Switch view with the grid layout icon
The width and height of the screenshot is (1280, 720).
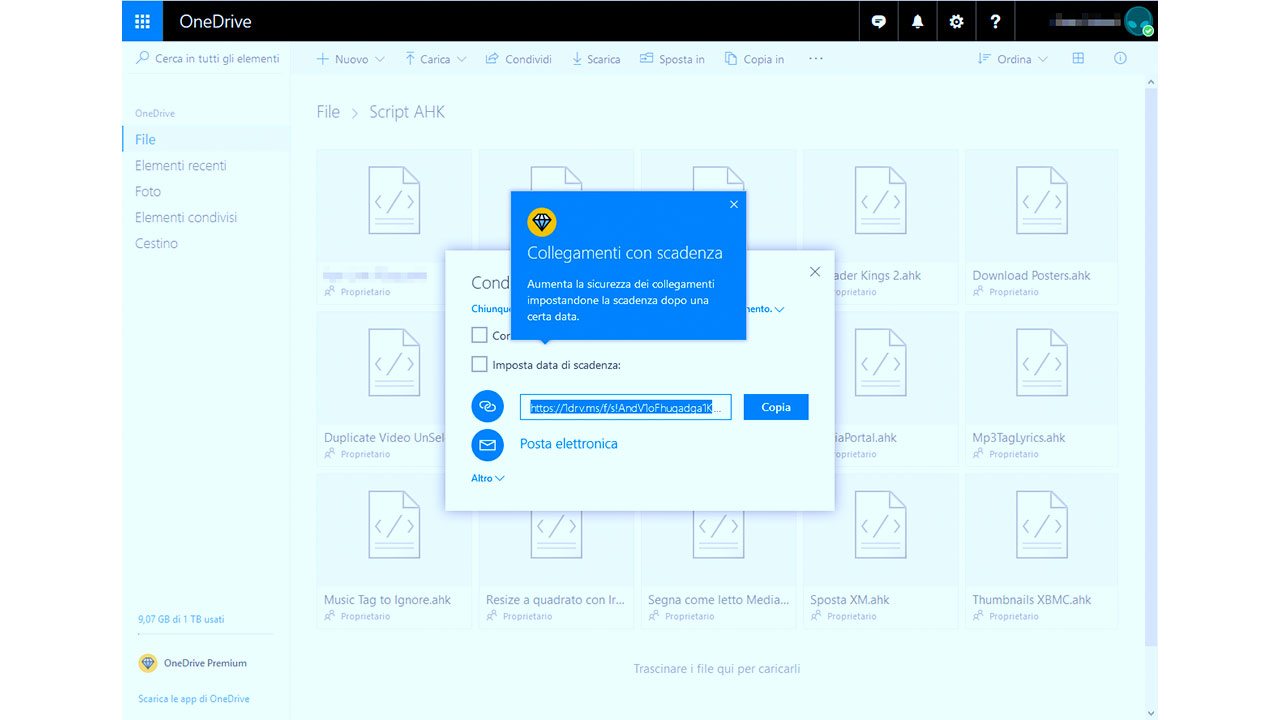tap(1078, 59)
